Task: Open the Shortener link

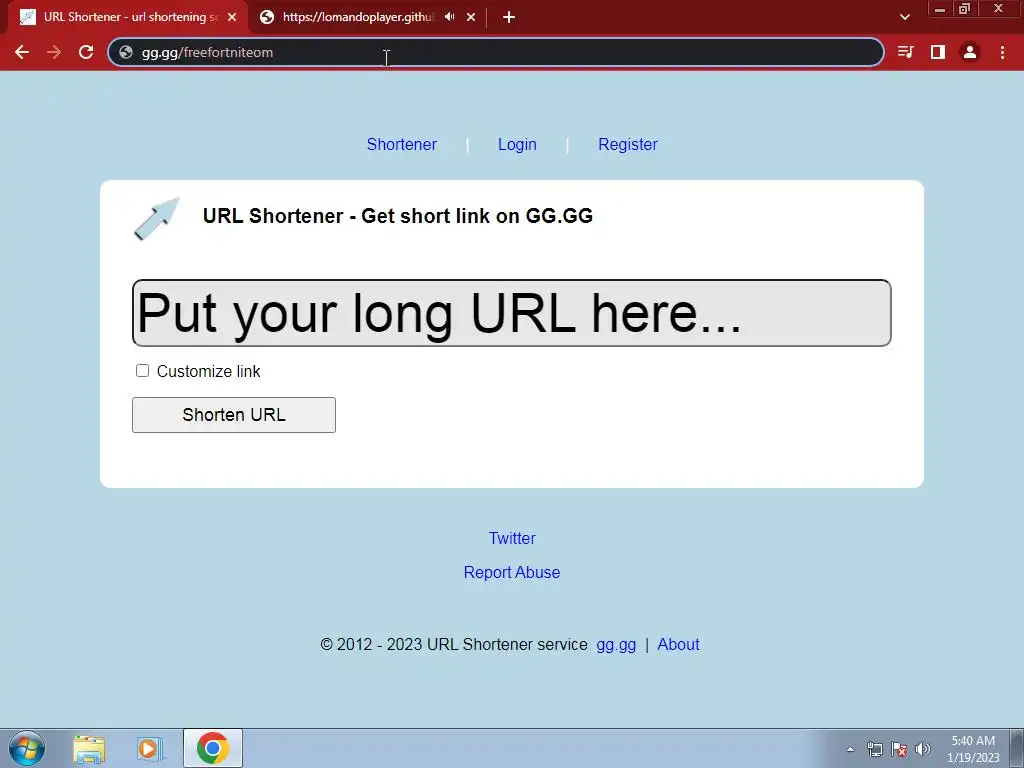Action: click(402, 144)
